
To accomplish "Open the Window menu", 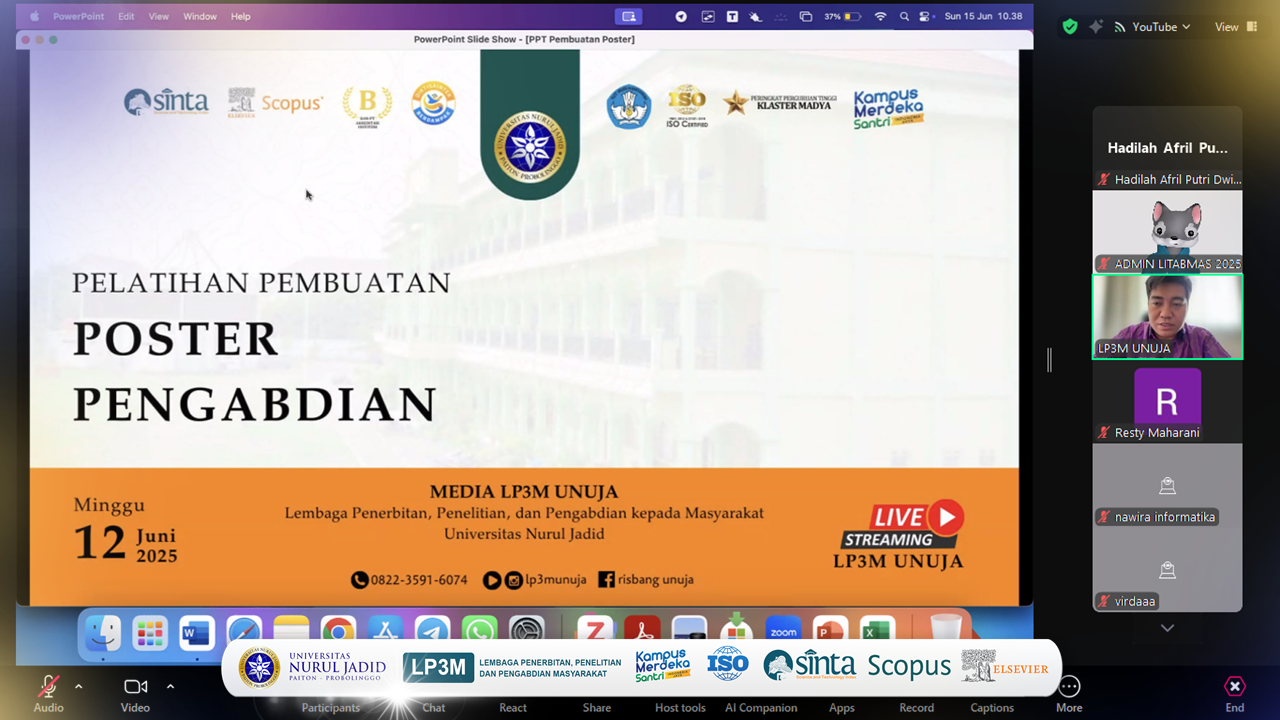I will pos(200,16).
